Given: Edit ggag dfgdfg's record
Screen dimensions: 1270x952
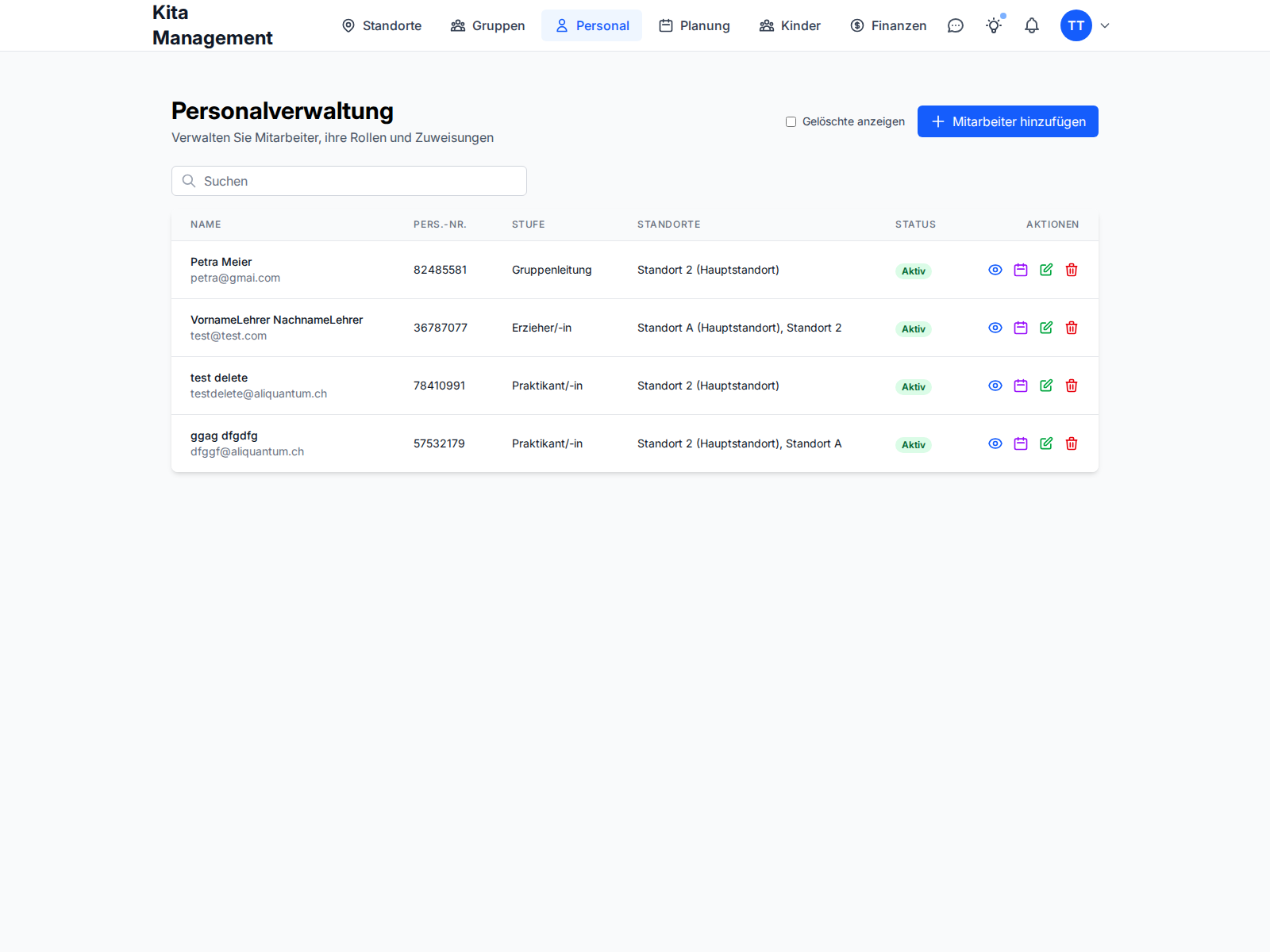Looking at the screenshot, I should click(1046, 443).
